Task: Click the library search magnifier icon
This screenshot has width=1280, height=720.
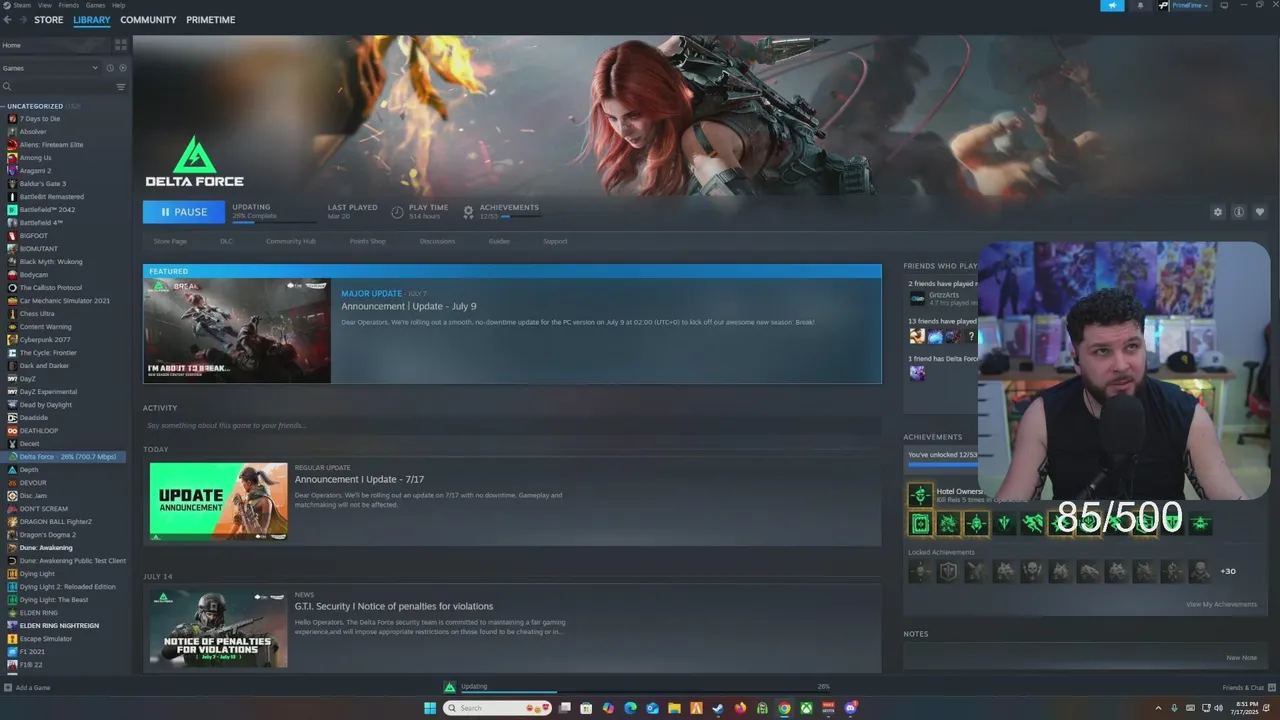Action: [x=7, y=87]
